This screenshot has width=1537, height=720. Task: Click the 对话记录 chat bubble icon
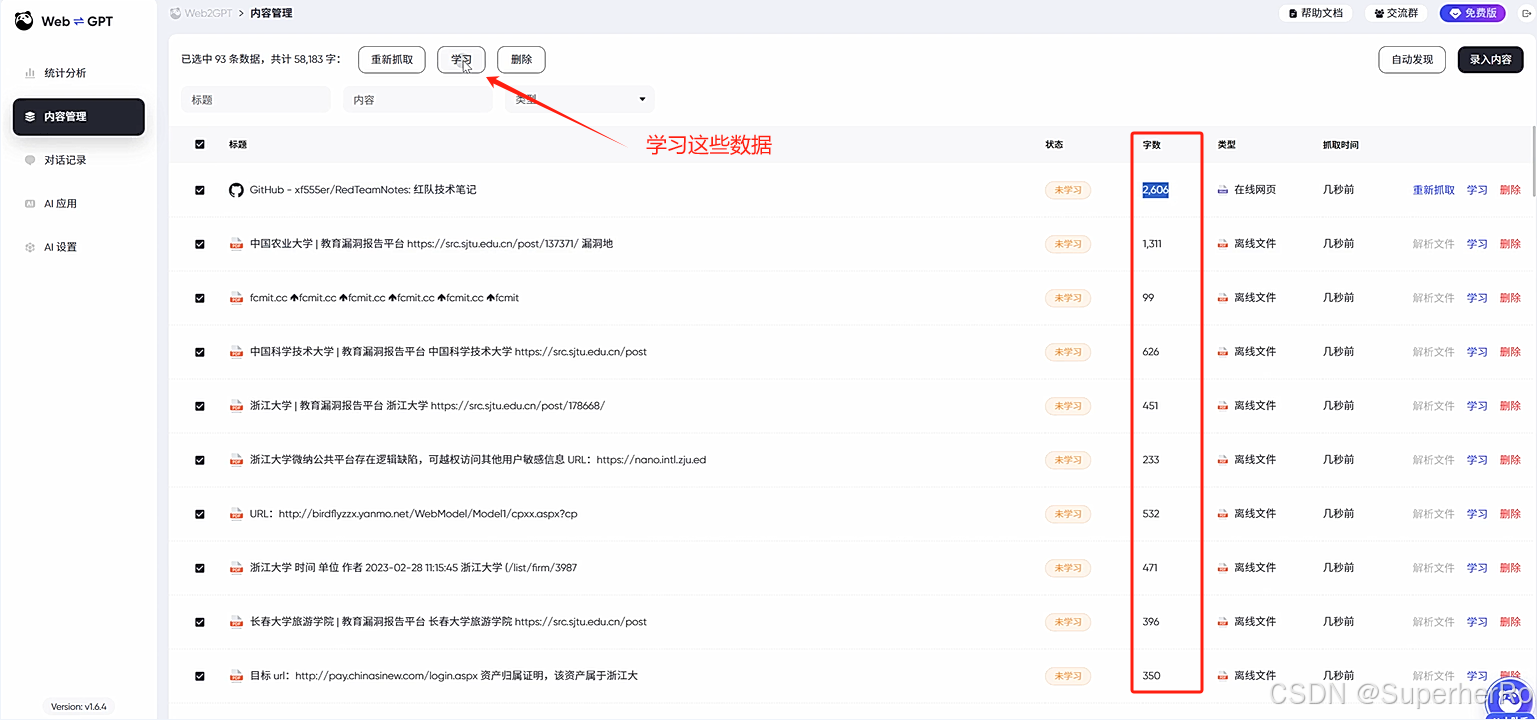tap(30, 160)
